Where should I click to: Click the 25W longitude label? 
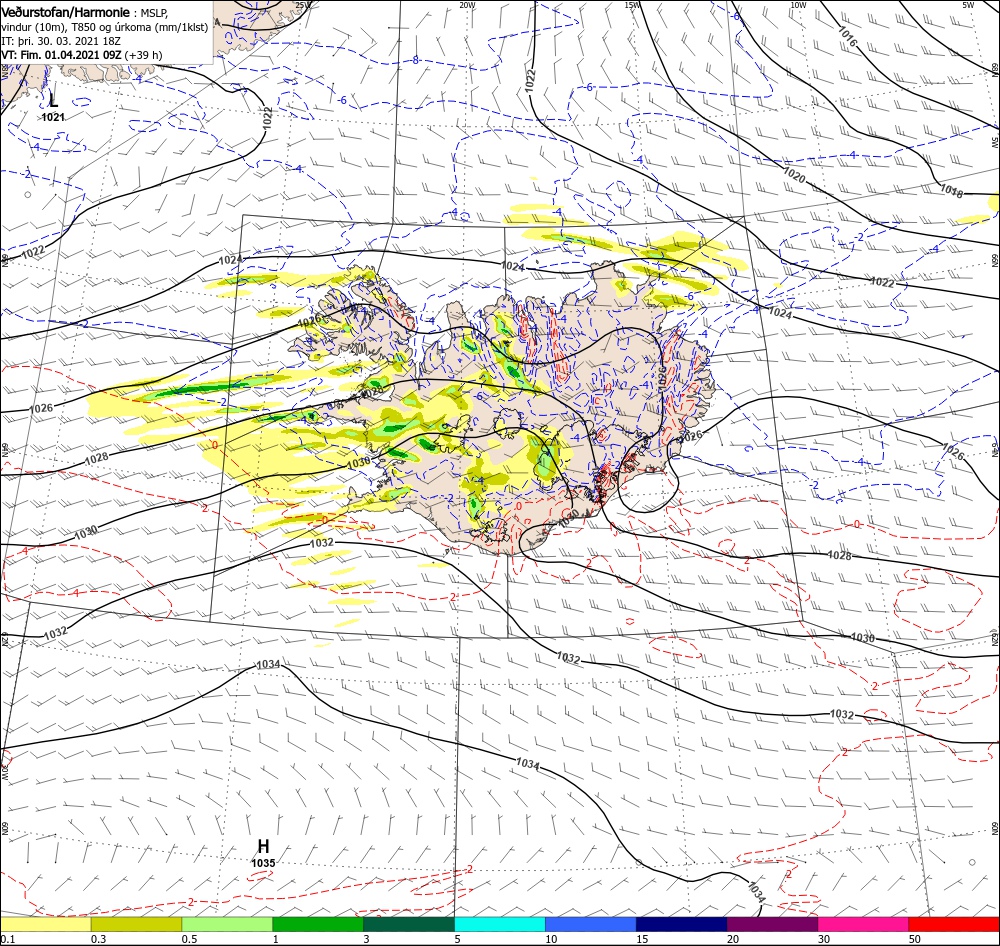pos(304,5)
